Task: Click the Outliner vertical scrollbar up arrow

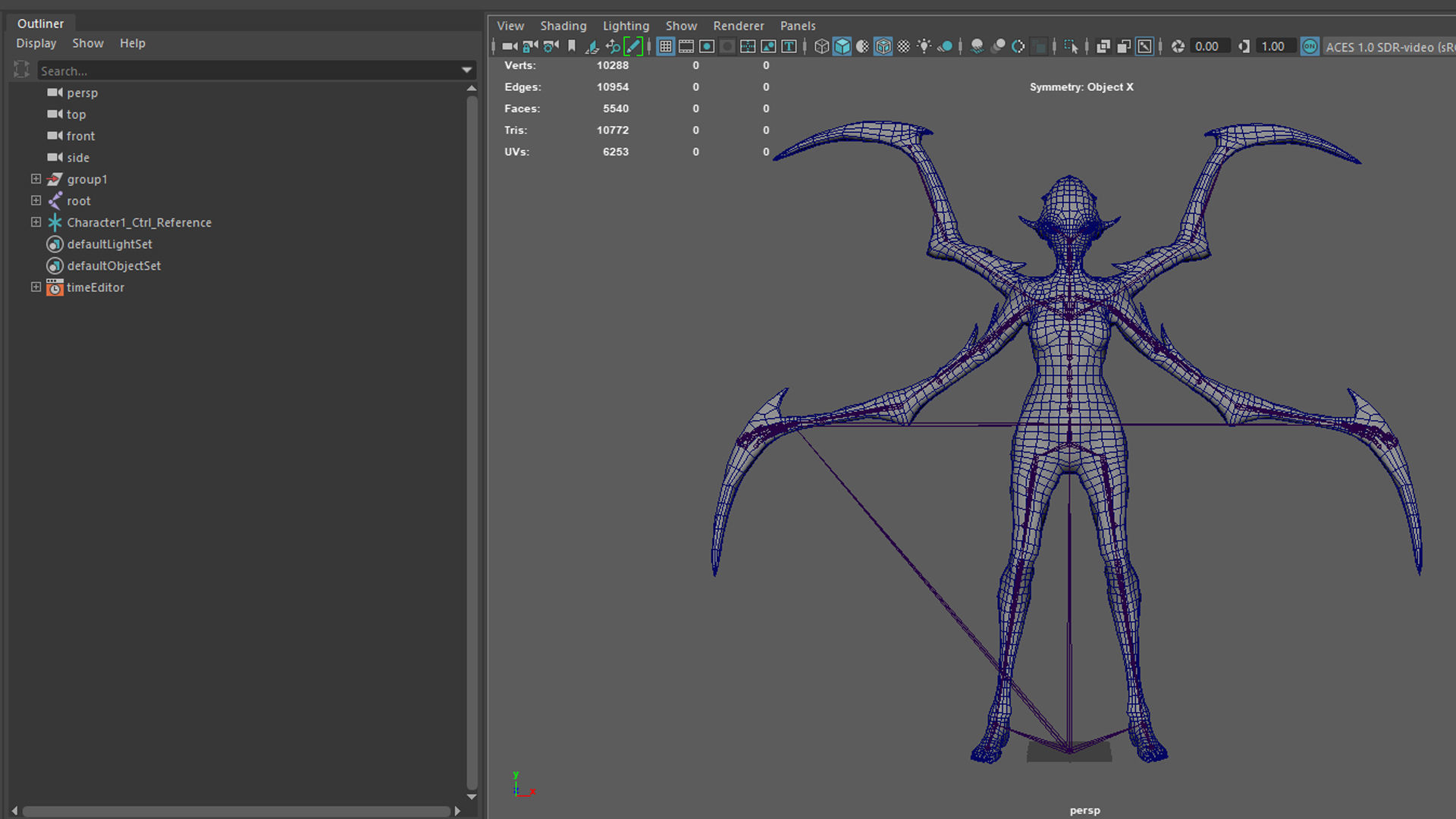Action: tap(472, 89)
